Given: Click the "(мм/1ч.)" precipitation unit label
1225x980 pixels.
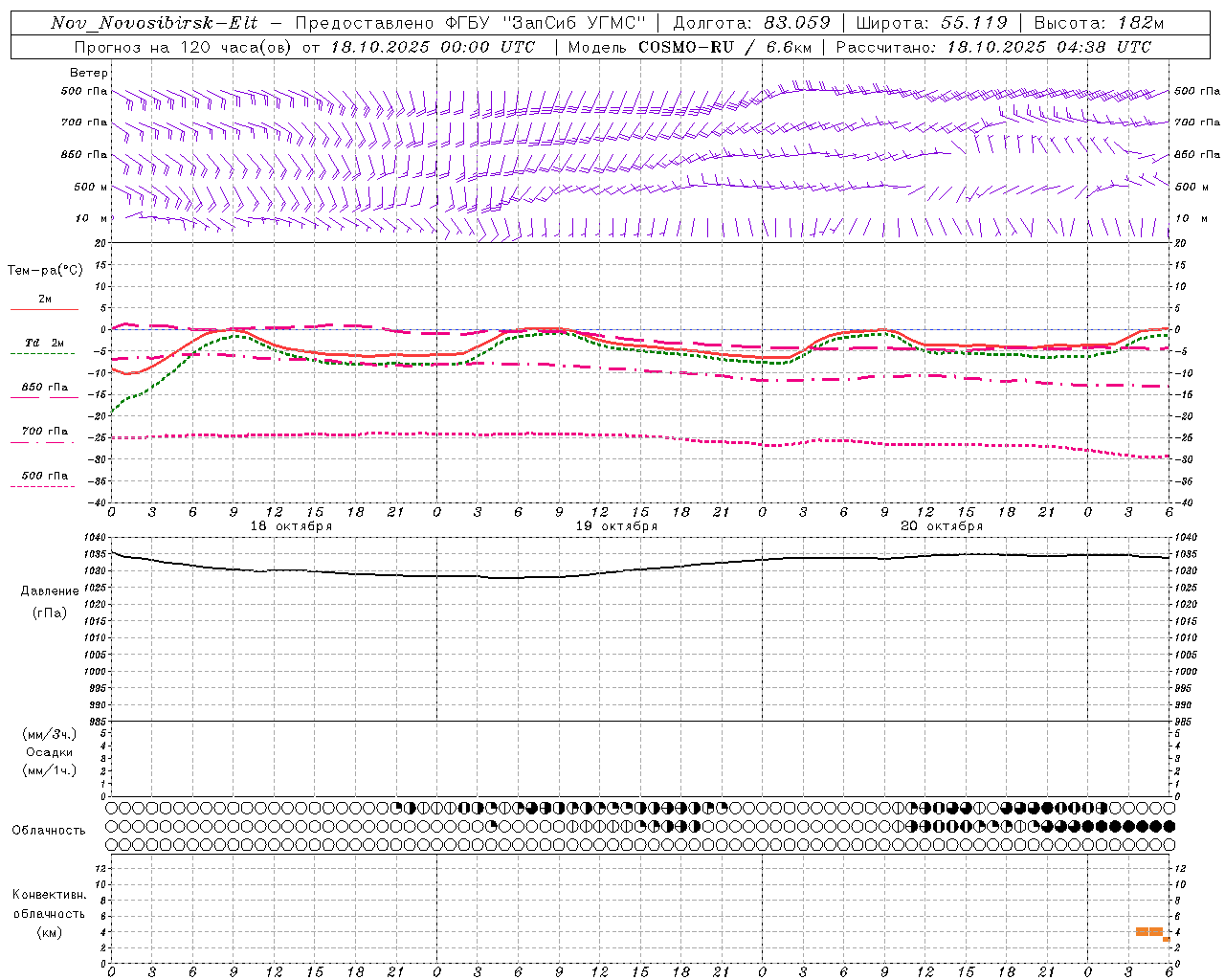Looking at the screenshot, I should [x=50, y=770].
